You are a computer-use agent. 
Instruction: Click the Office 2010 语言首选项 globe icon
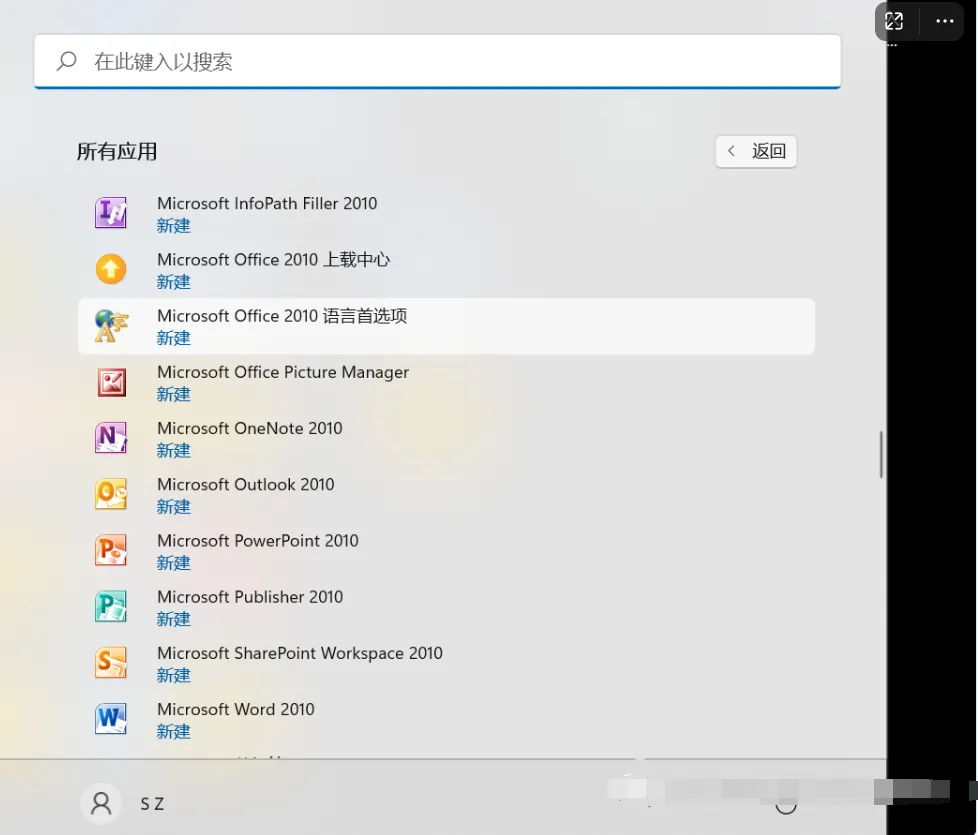click(111, 326)
